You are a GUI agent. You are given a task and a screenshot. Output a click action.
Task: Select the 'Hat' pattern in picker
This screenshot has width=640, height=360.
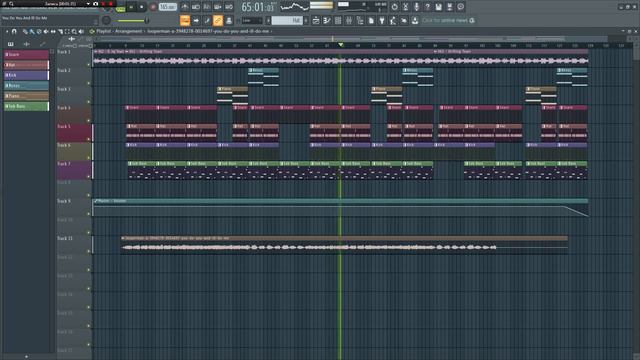(27, 65)
